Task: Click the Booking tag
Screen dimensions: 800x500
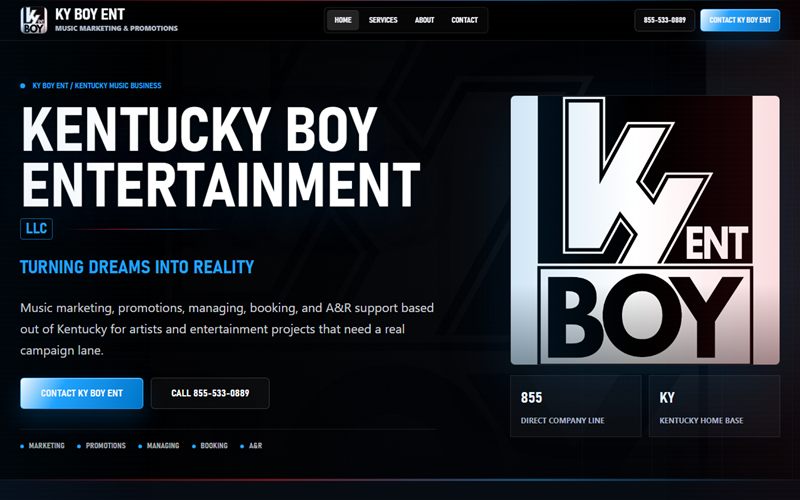Action: pyautogui.click(x=214, y=446)
